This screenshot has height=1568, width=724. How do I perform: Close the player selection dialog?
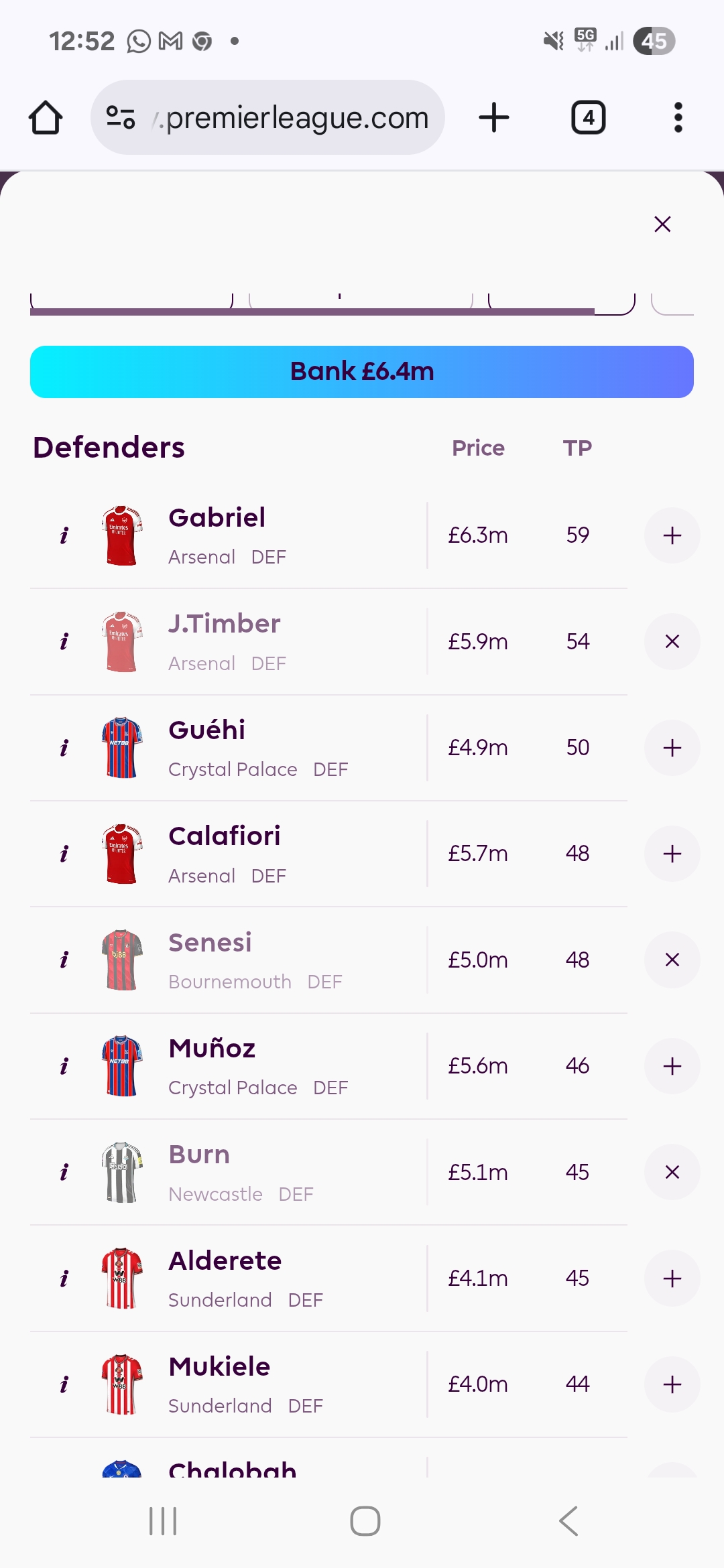(x=662, y=224)
